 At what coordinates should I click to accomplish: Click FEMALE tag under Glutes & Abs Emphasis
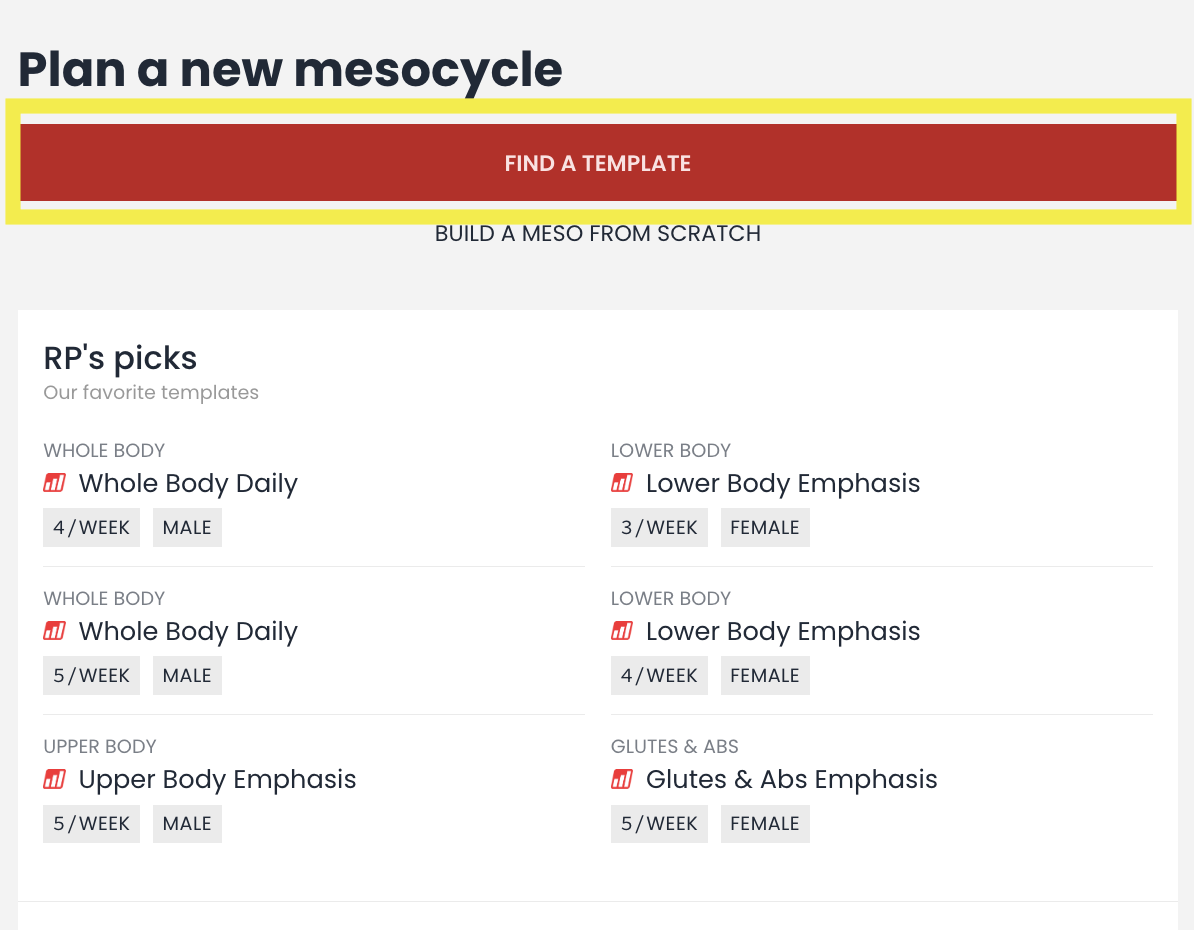click(x=764, y=824)
